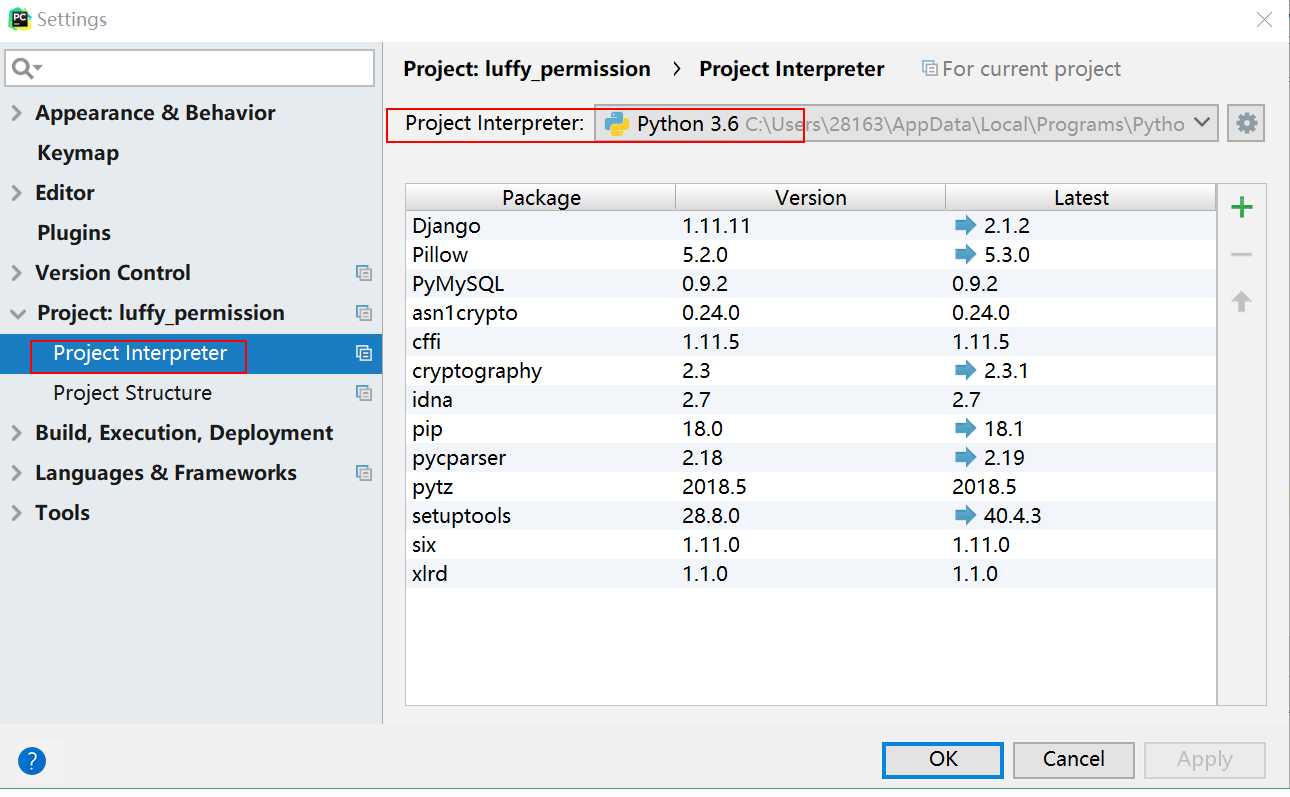This screenshot has height=797, width=1290.
Task: Expand the Editor section
Action: 16,193
